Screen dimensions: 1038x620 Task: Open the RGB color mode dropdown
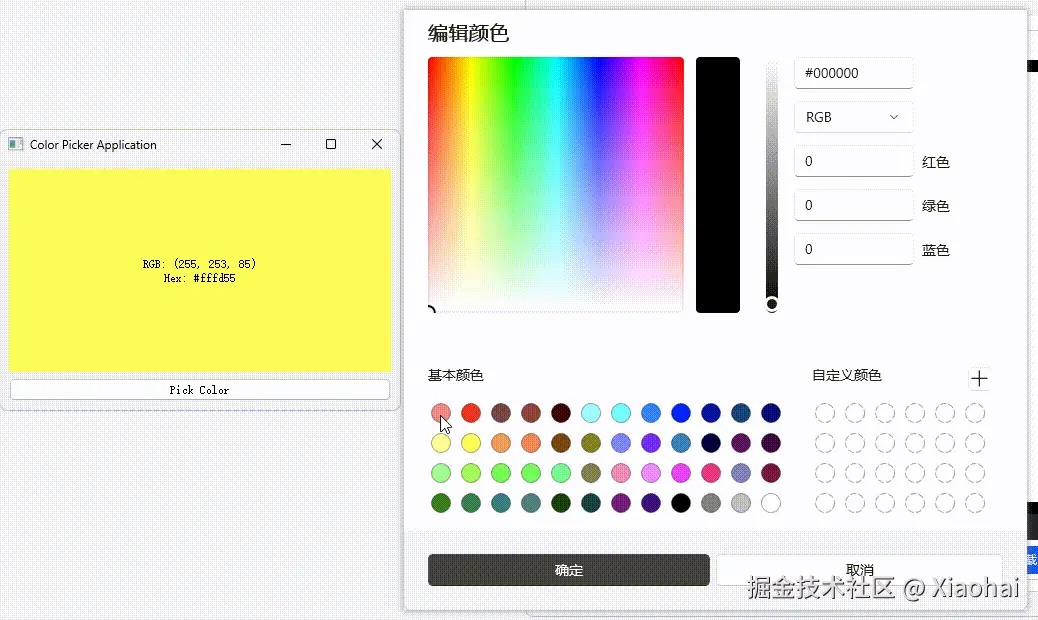pyautogui.click(x=853, y=117)
